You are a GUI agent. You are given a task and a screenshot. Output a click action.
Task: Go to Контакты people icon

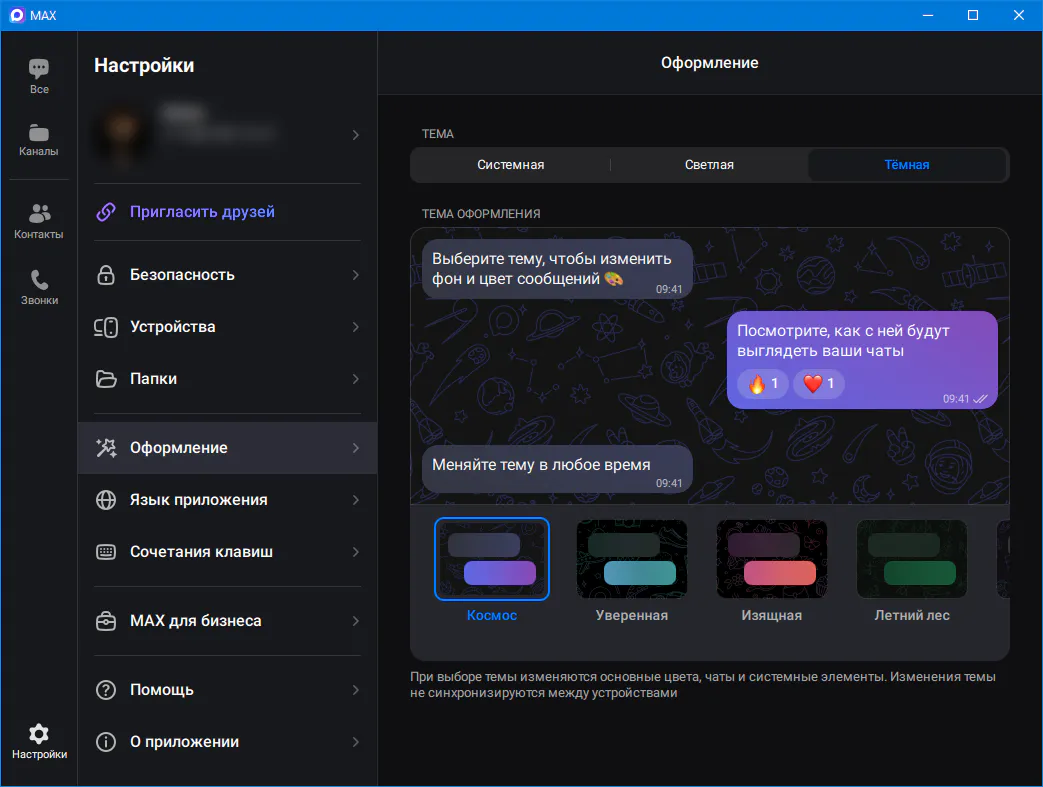tap(39, 214)
